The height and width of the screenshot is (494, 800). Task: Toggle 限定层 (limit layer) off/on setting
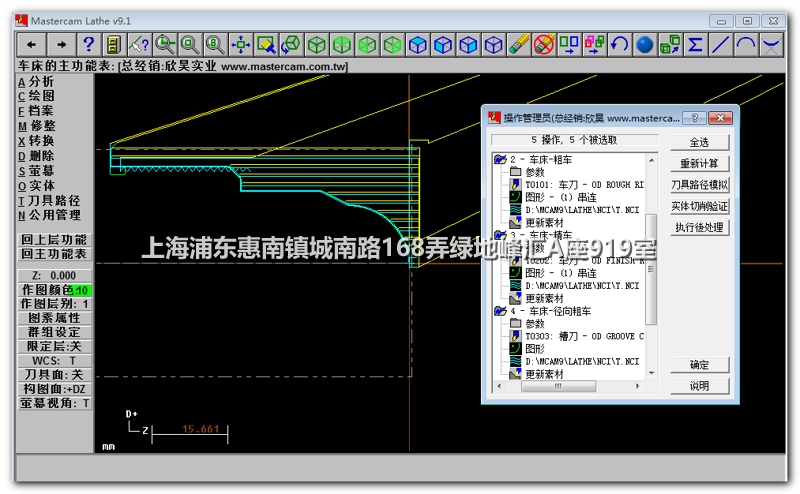click(55, 346)
